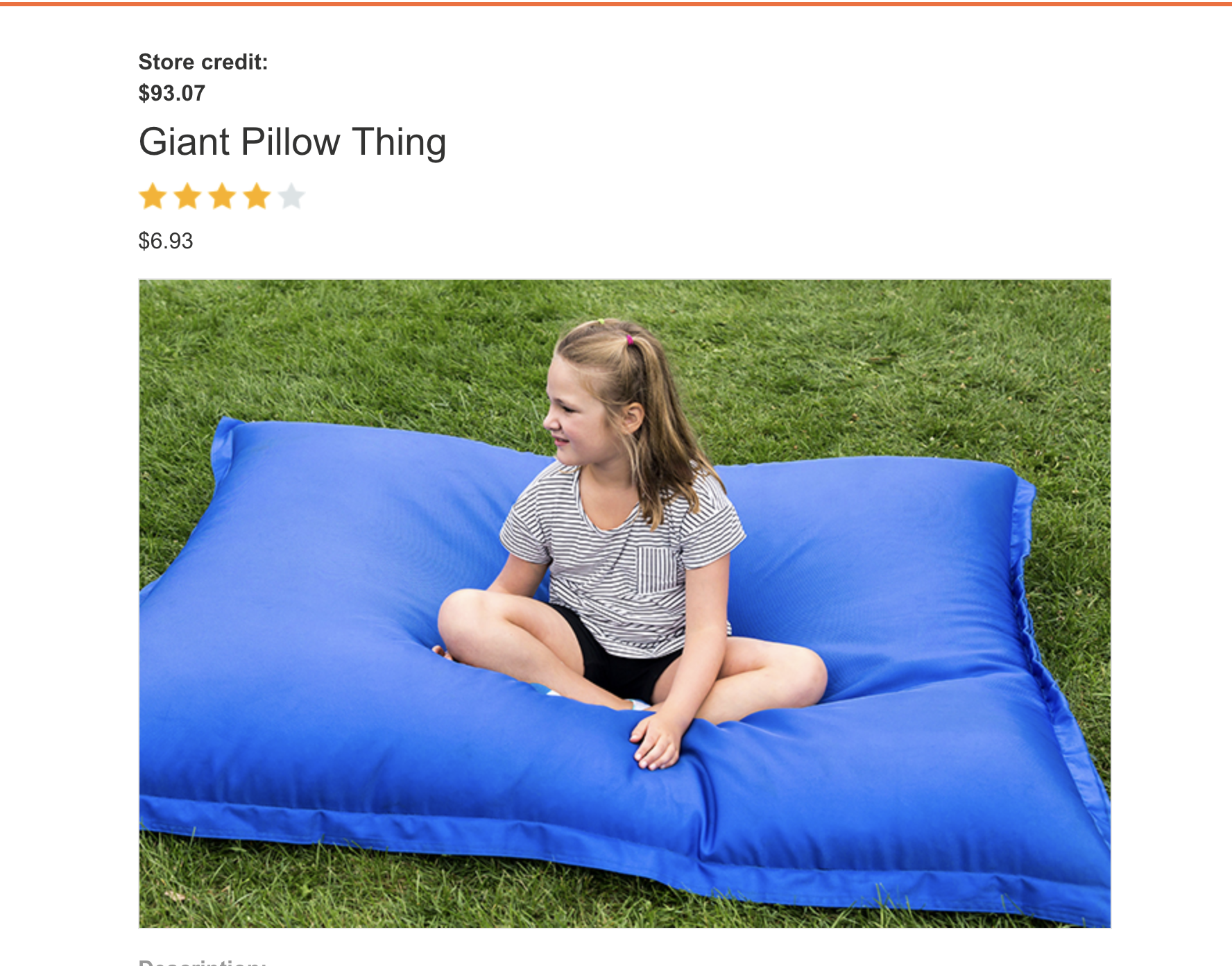Select the $93.07 store credit amount
The height and width of the screenshot is (966, 1232).
click(172, 93)
